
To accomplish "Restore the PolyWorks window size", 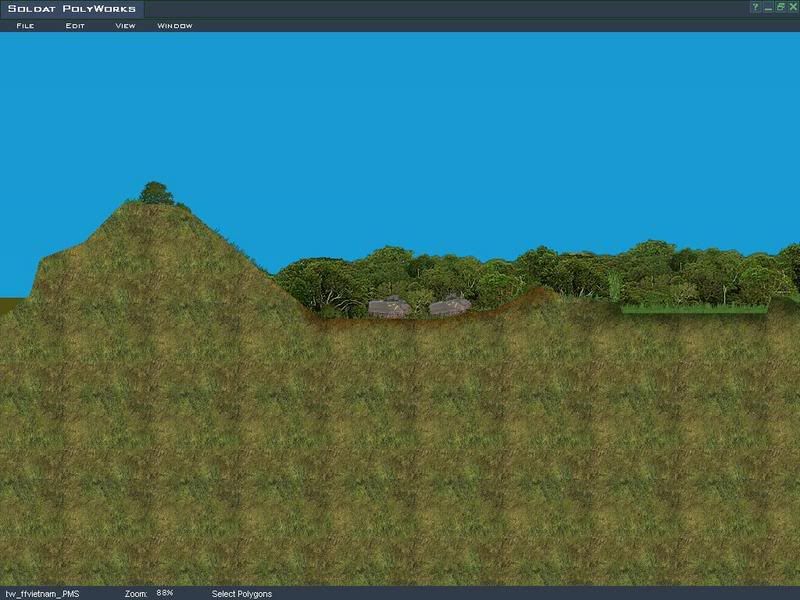I will tap(780, 7).
